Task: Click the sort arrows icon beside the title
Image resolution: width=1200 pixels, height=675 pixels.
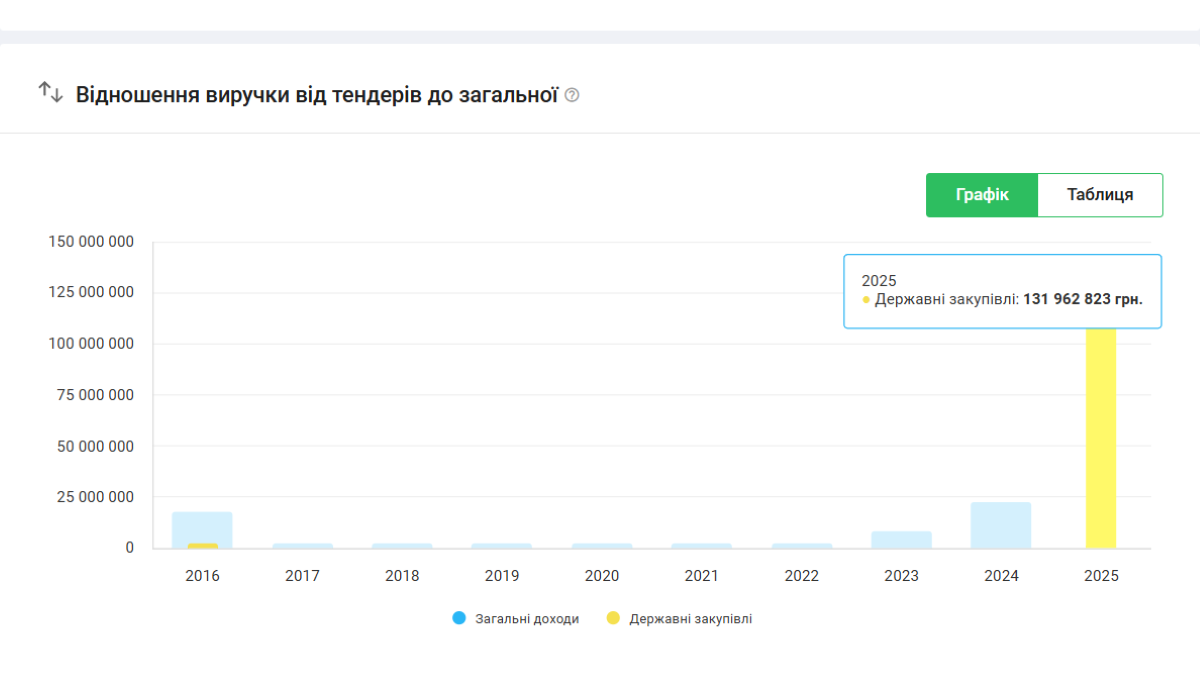Action: [x=50, y=92]
